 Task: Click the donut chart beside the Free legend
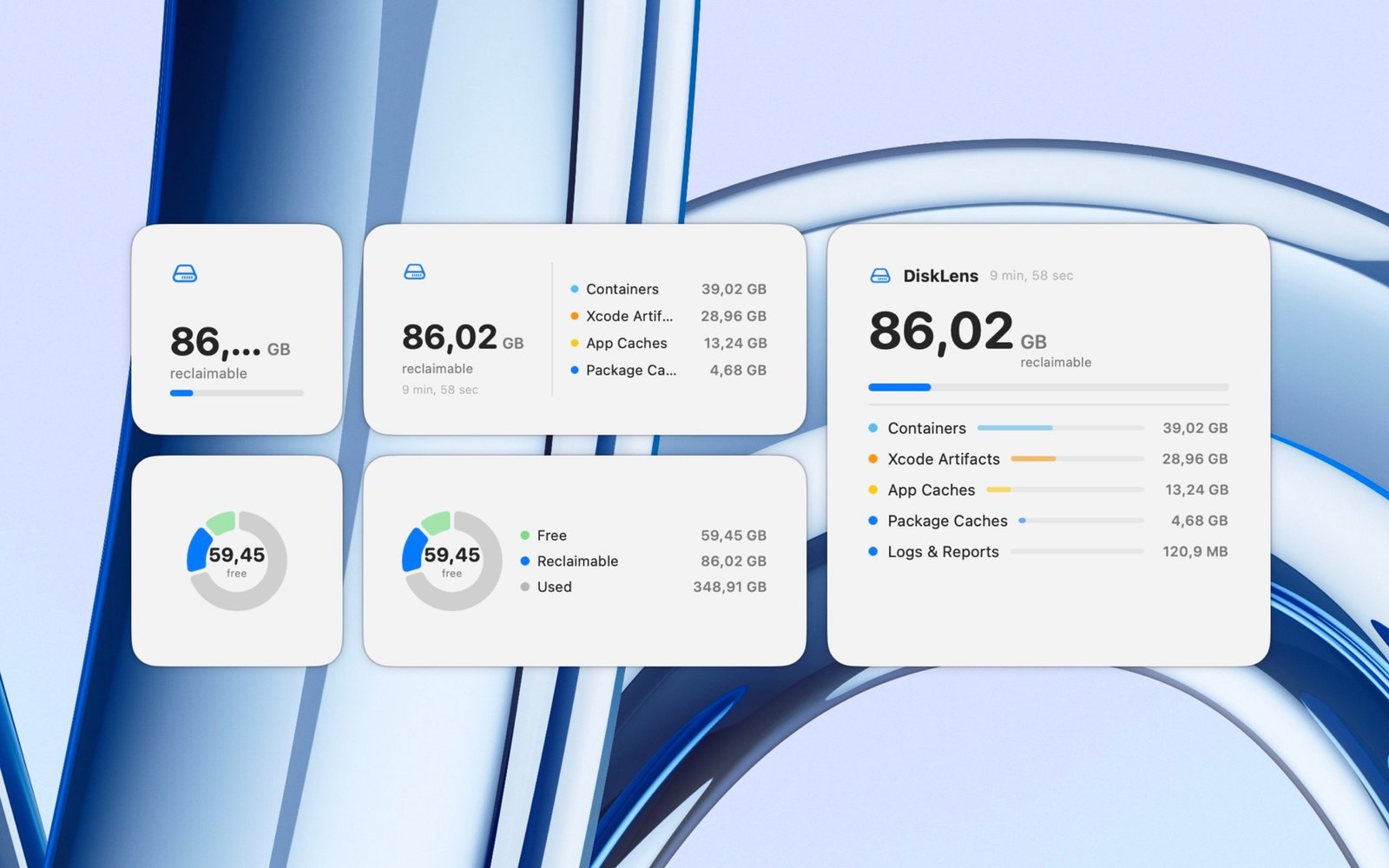(x=451, y=561)
